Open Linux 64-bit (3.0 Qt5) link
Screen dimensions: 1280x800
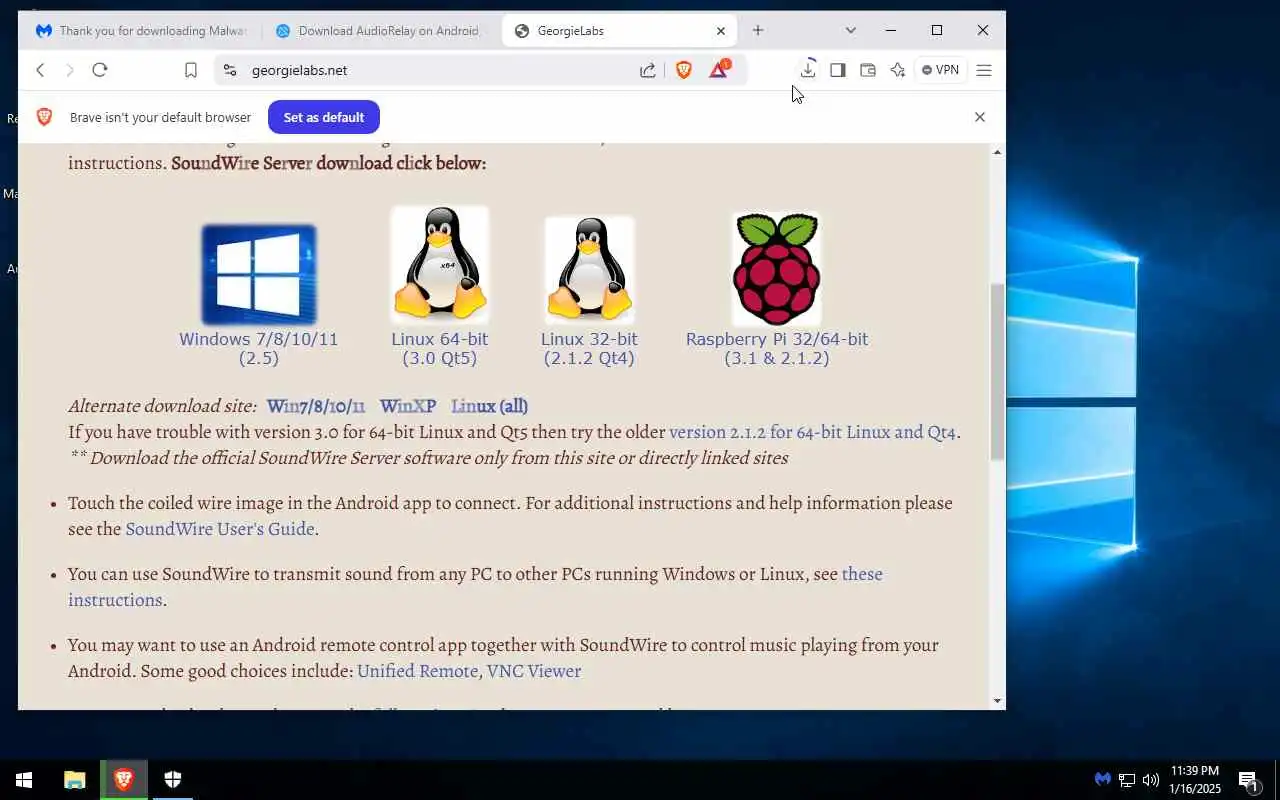point(440,348)
